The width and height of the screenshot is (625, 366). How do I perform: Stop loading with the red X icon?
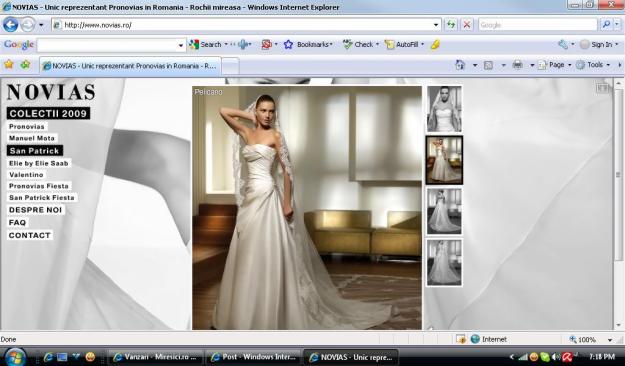466,25
